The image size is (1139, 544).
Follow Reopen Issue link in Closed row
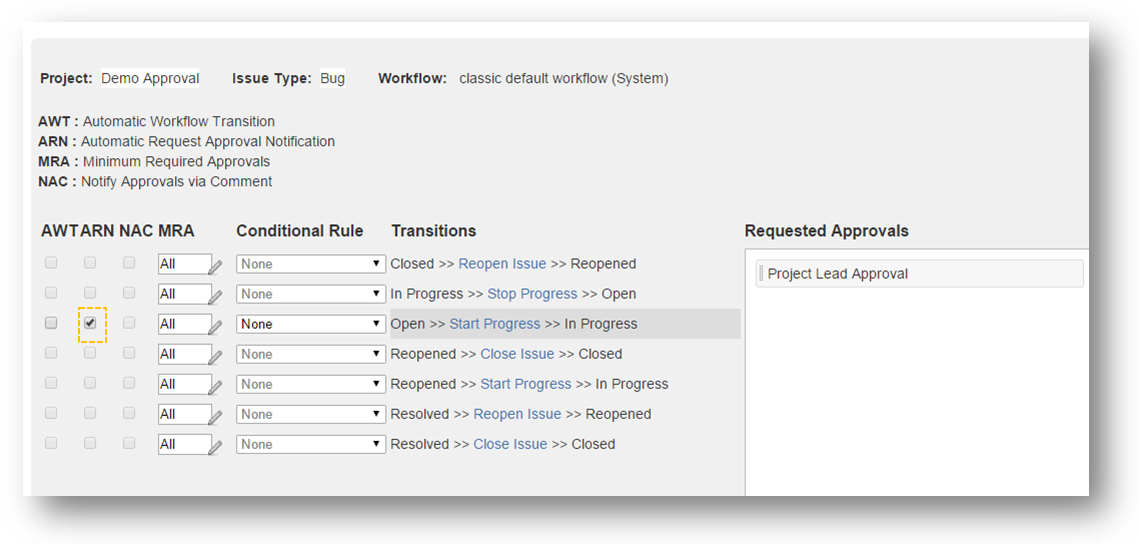(x=502, y=264)
